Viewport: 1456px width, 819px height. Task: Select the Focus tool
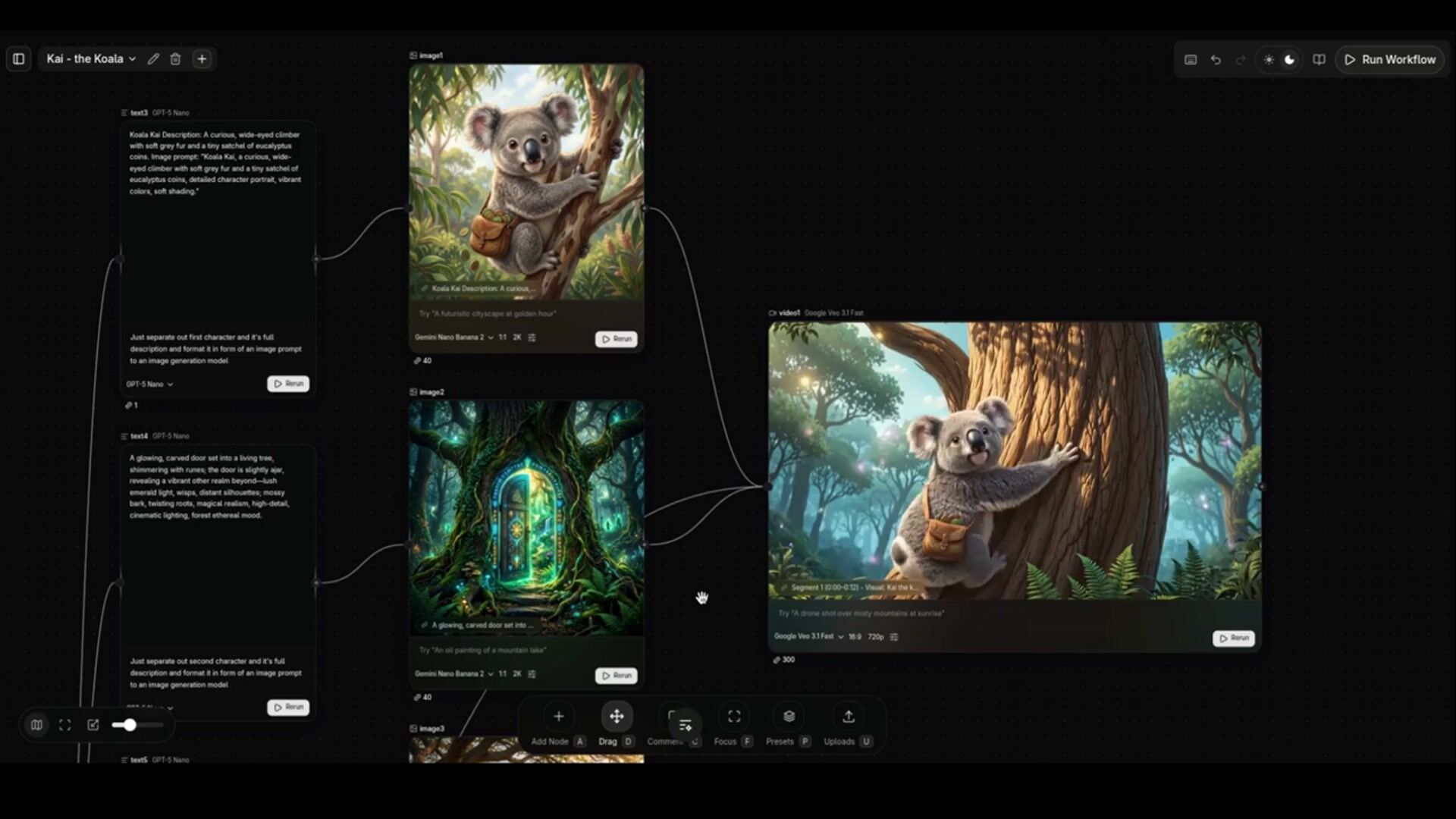coord(734,717)
